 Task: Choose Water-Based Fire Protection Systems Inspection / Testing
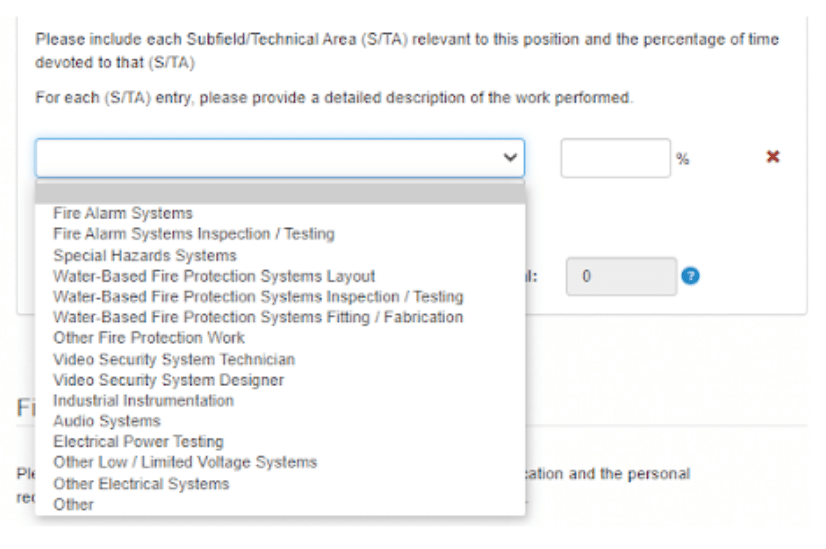pyautogui.click(x=258, y=296)
